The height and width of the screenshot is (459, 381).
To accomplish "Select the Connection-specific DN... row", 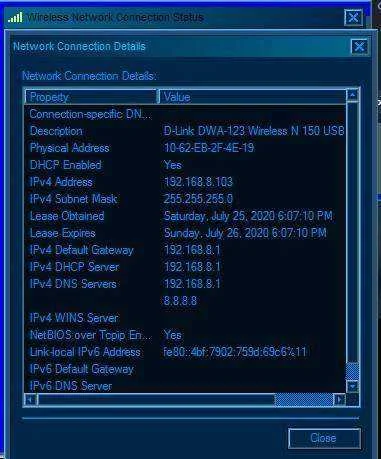I will point(90,114).
